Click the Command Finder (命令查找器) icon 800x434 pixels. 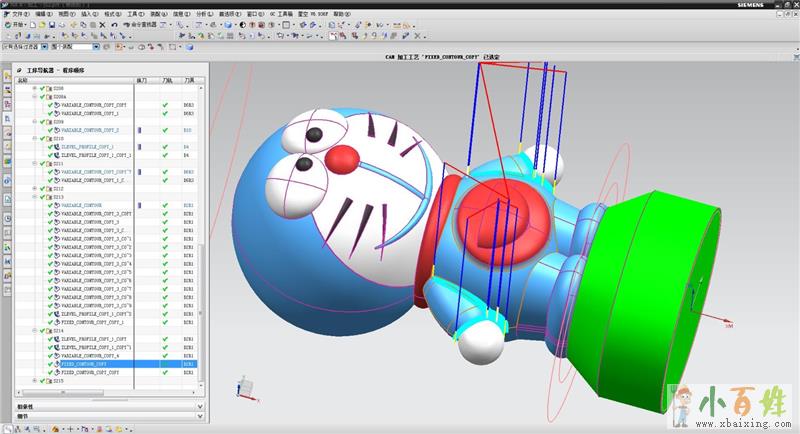[128, 25]
